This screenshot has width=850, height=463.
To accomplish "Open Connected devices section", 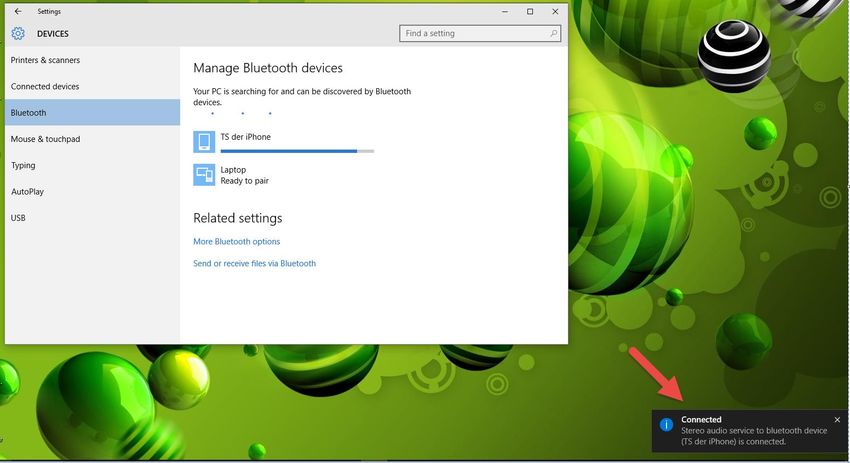I will (x=92, y=86).
